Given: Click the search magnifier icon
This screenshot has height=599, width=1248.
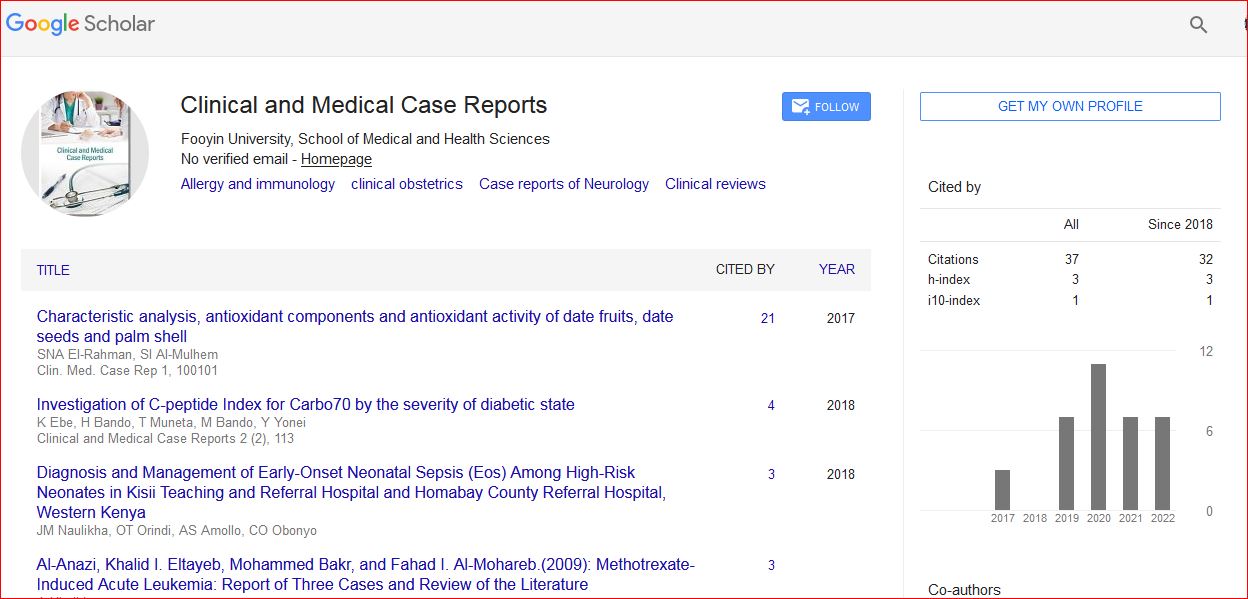Looking at the screenshot, I should 1198,25.
